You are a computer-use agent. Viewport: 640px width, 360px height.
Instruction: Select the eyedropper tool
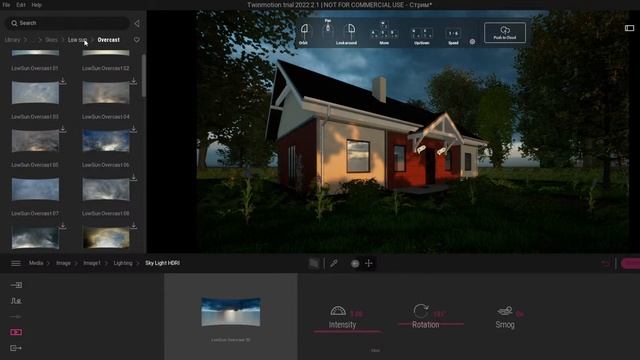(334, 263)
